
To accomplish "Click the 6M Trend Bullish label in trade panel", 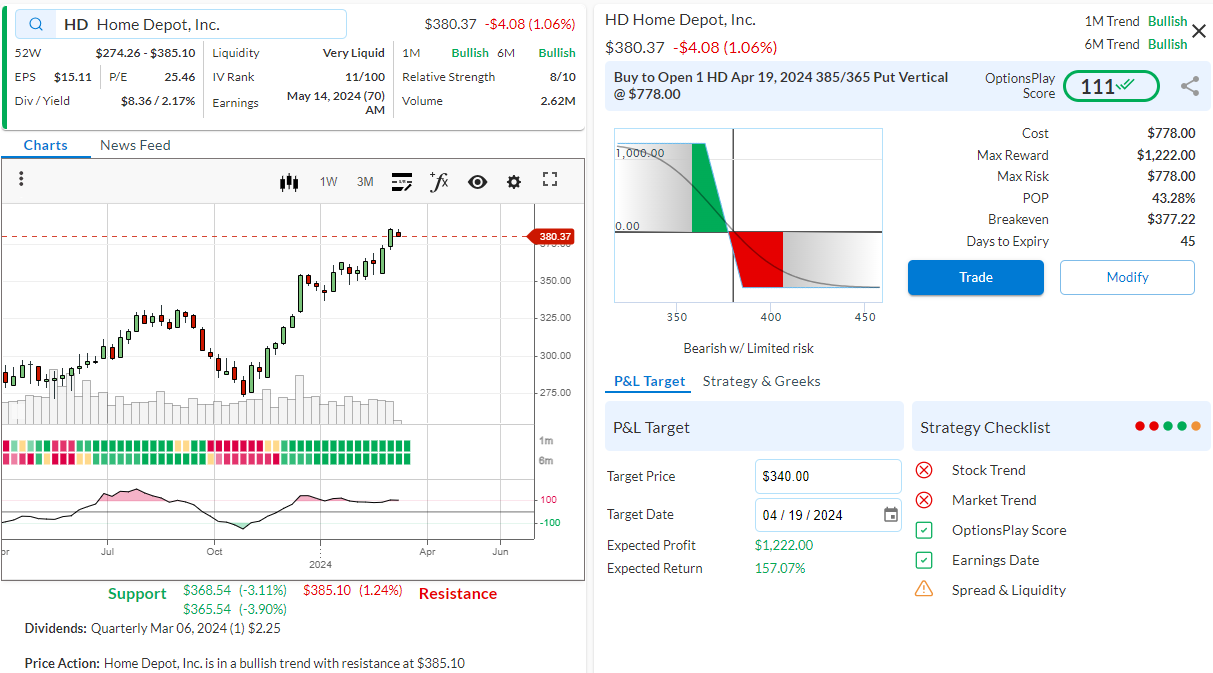I will [x=1136, y=44].
